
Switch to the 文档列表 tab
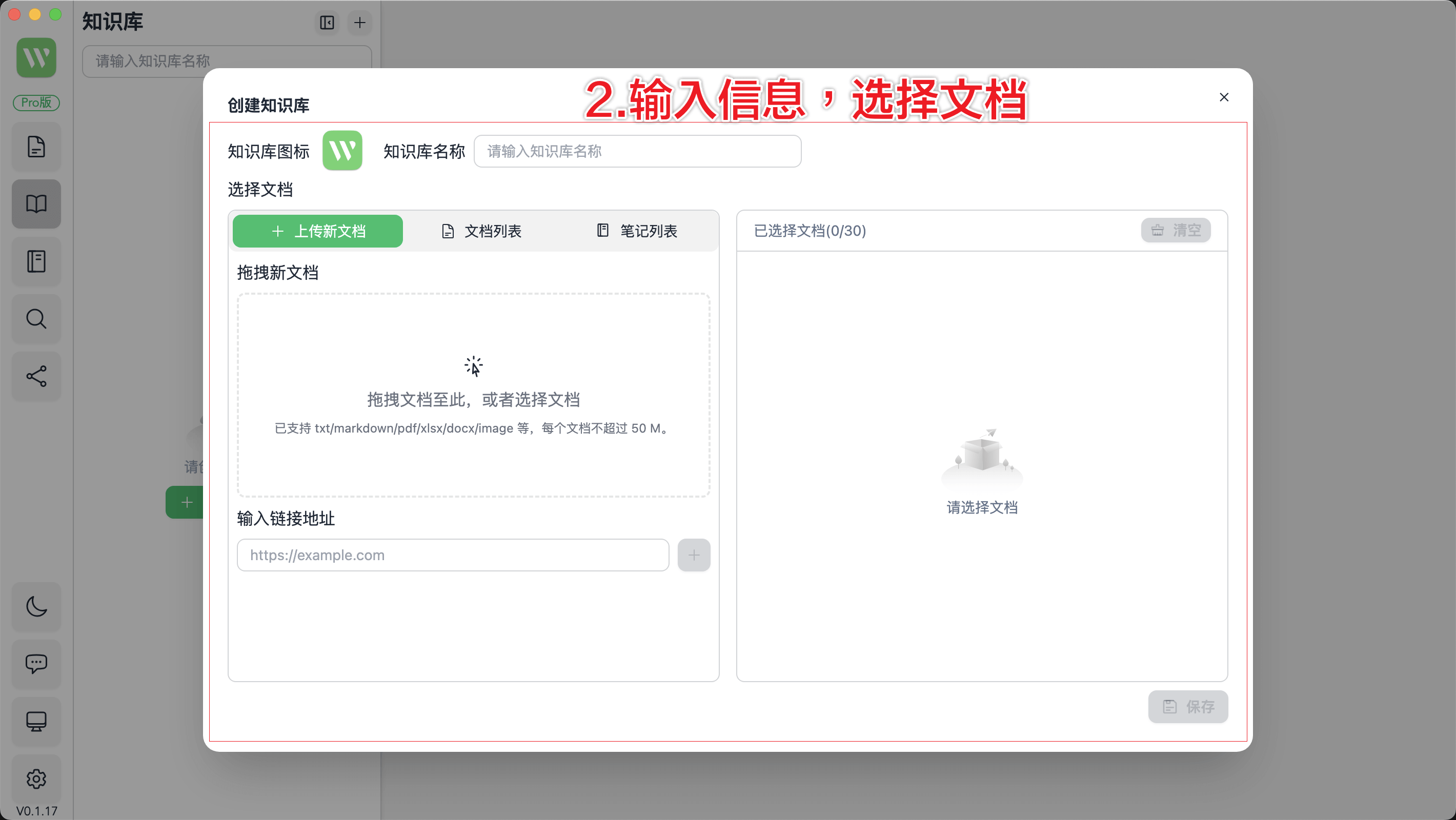point(481,231)
